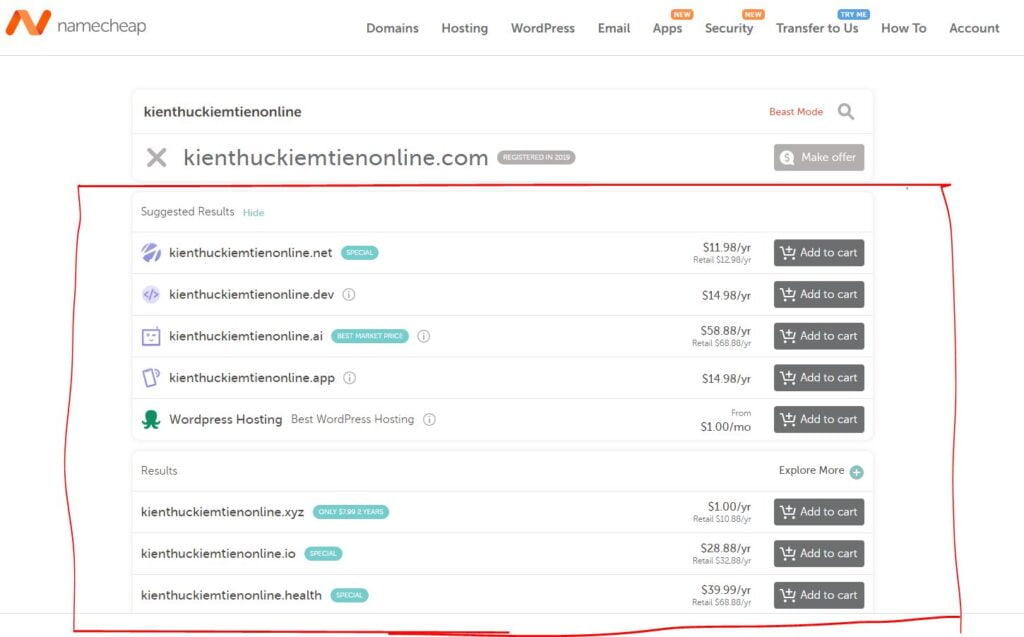Screen dimensions: 1024x637
Task: Click the WordPress Hosting octopus icon
Action: [x=151, y=419]
